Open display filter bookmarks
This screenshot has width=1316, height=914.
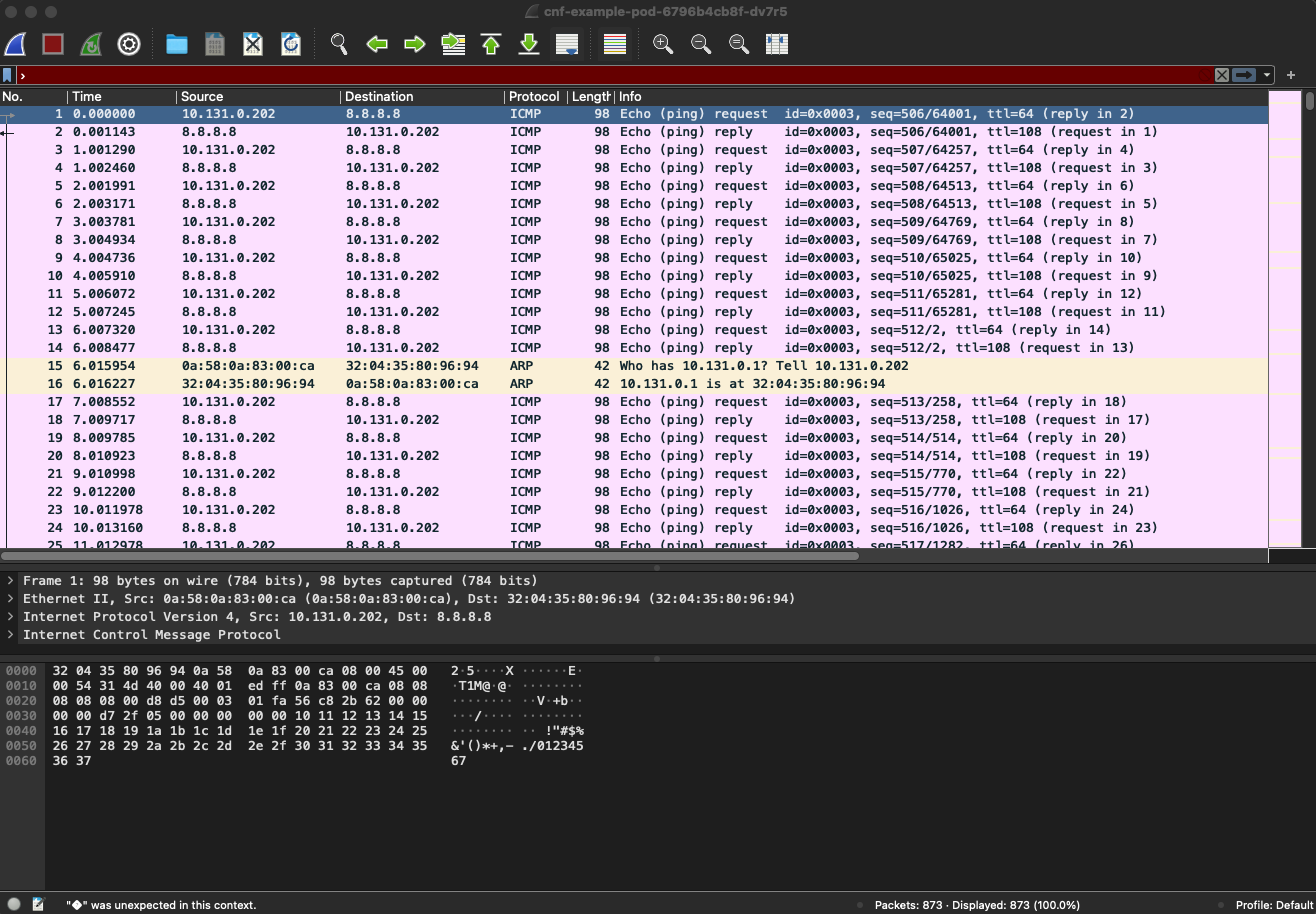(x=7, y=75)
